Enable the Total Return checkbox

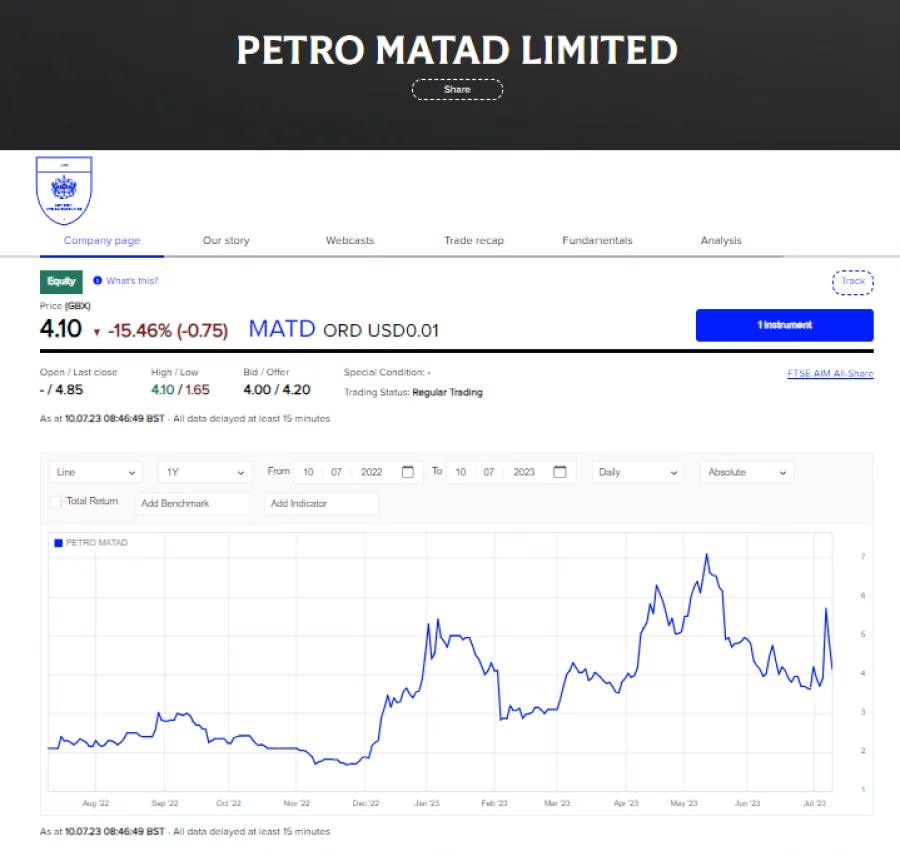pos(55,501)
